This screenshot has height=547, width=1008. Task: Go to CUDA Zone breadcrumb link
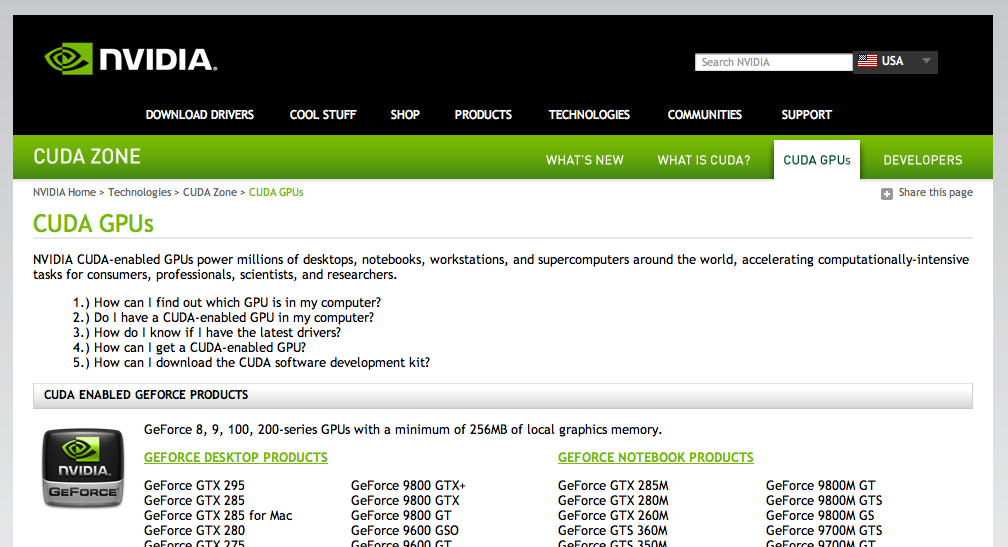click(210, 192)
